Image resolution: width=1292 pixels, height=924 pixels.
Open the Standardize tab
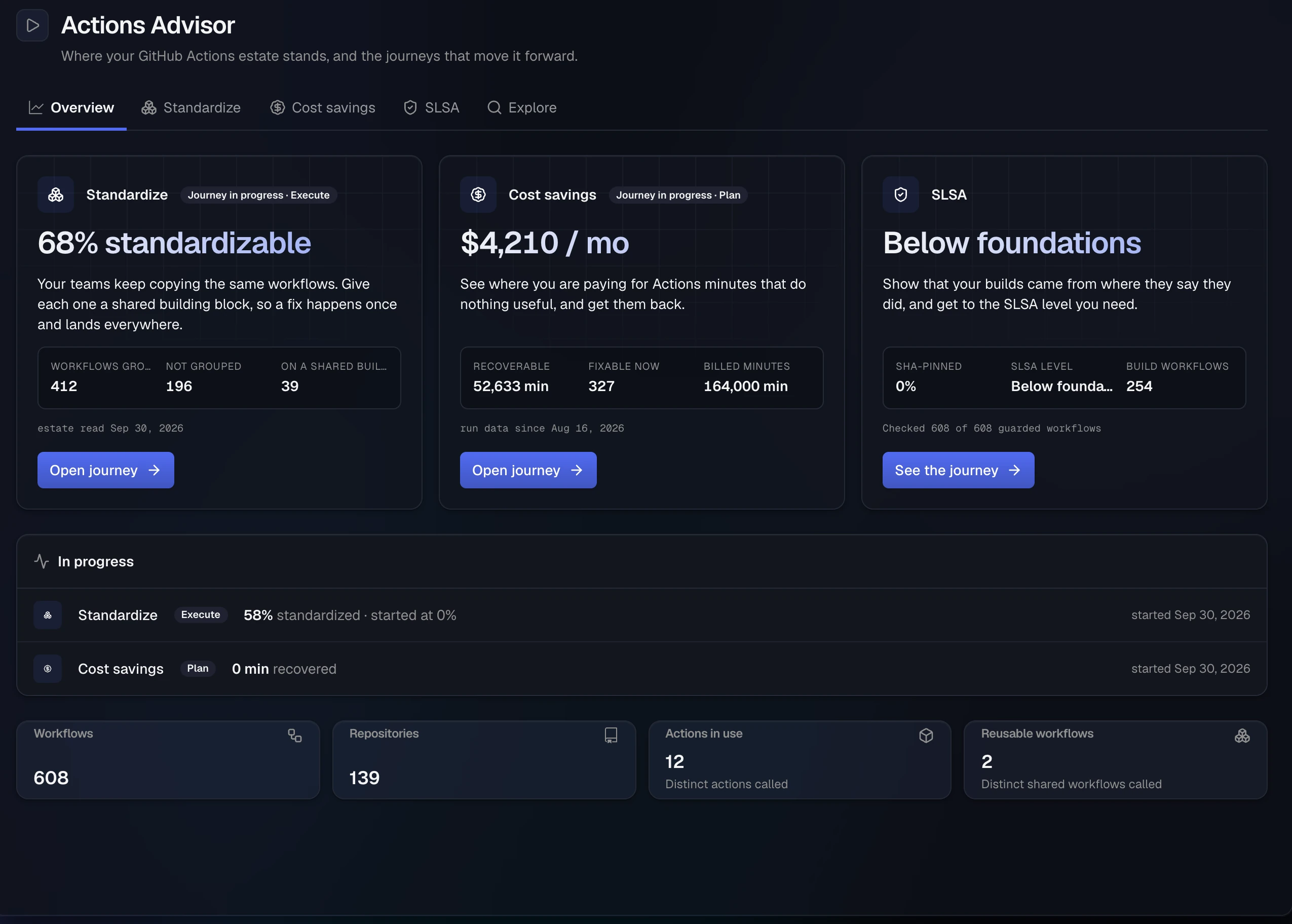pos(191,107)
